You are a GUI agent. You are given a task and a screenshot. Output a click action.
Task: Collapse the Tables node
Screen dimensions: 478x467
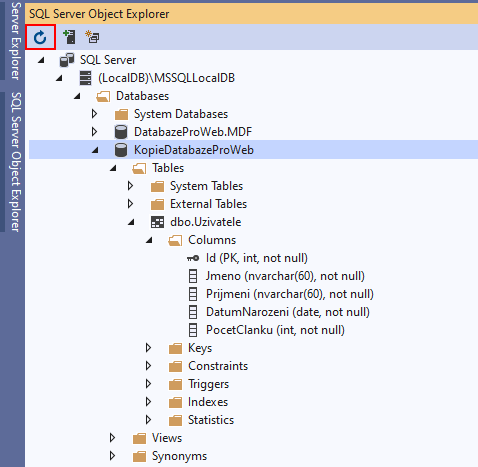coord(113,168)
